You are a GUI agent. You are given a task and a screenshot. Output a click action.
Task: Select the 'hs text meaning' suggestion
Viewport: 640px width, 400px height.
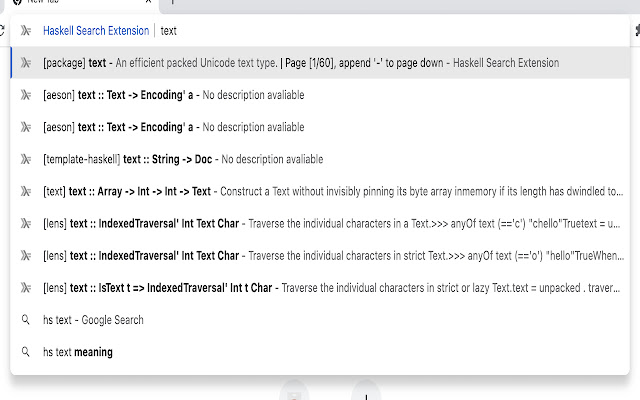[x=320, y=352]
